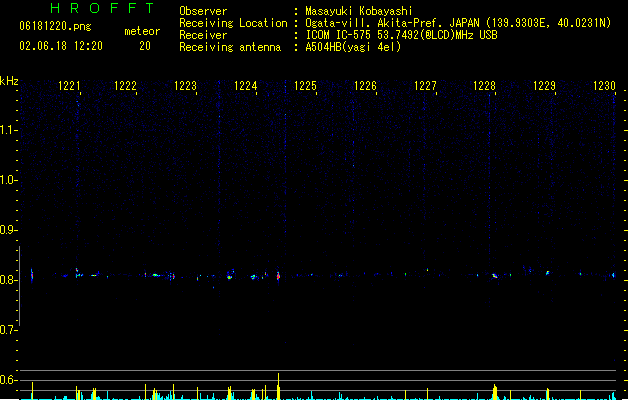Click the HROFFT title text
629x400 pixels.
click(x=102, y=8)
